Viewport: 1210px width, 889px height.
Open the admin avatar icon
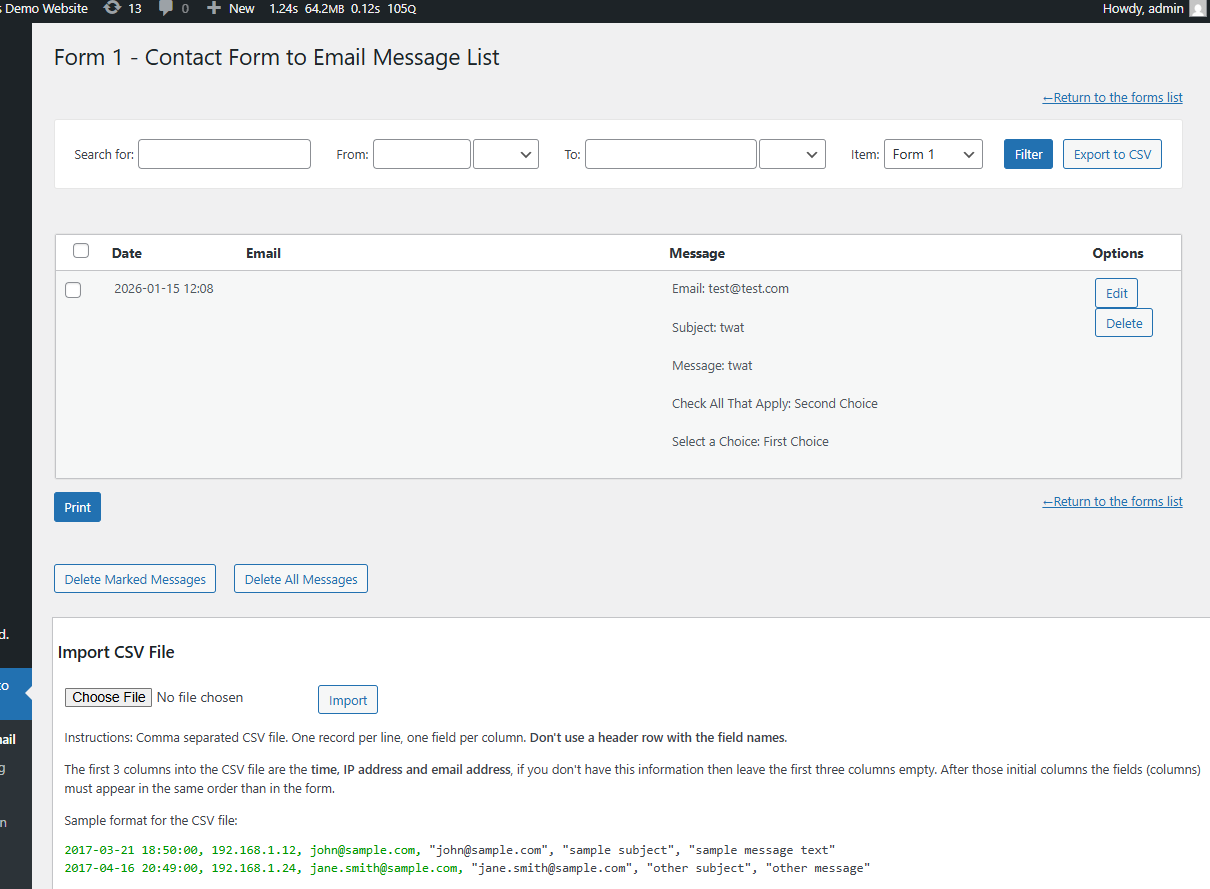point(1197,9)
